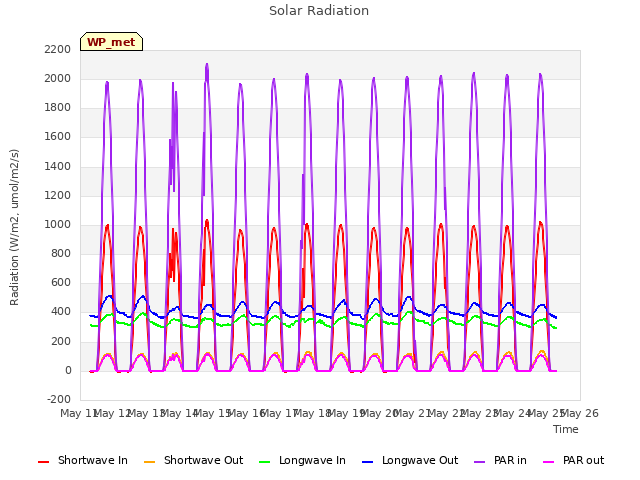Click the Radiation y-axis title
640x480 pixels.
(x=14, y=227)
